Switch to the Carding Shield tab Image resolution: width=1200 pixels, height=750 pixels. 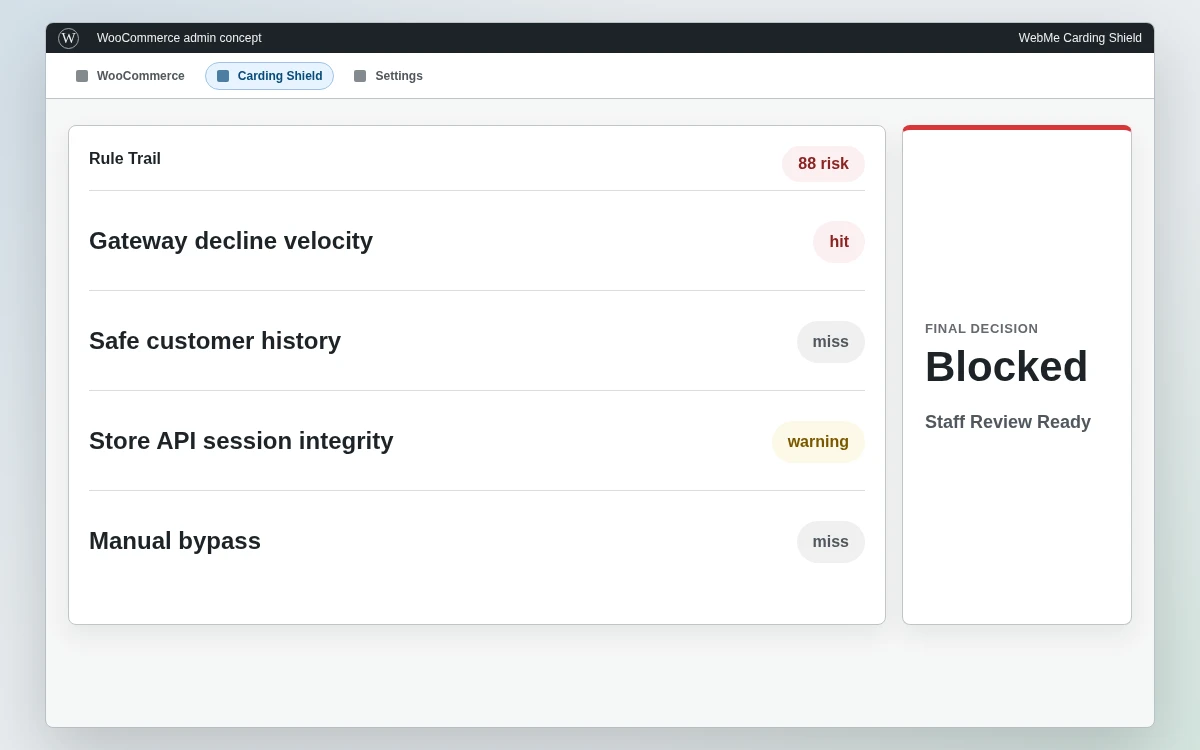coord(269,76)
